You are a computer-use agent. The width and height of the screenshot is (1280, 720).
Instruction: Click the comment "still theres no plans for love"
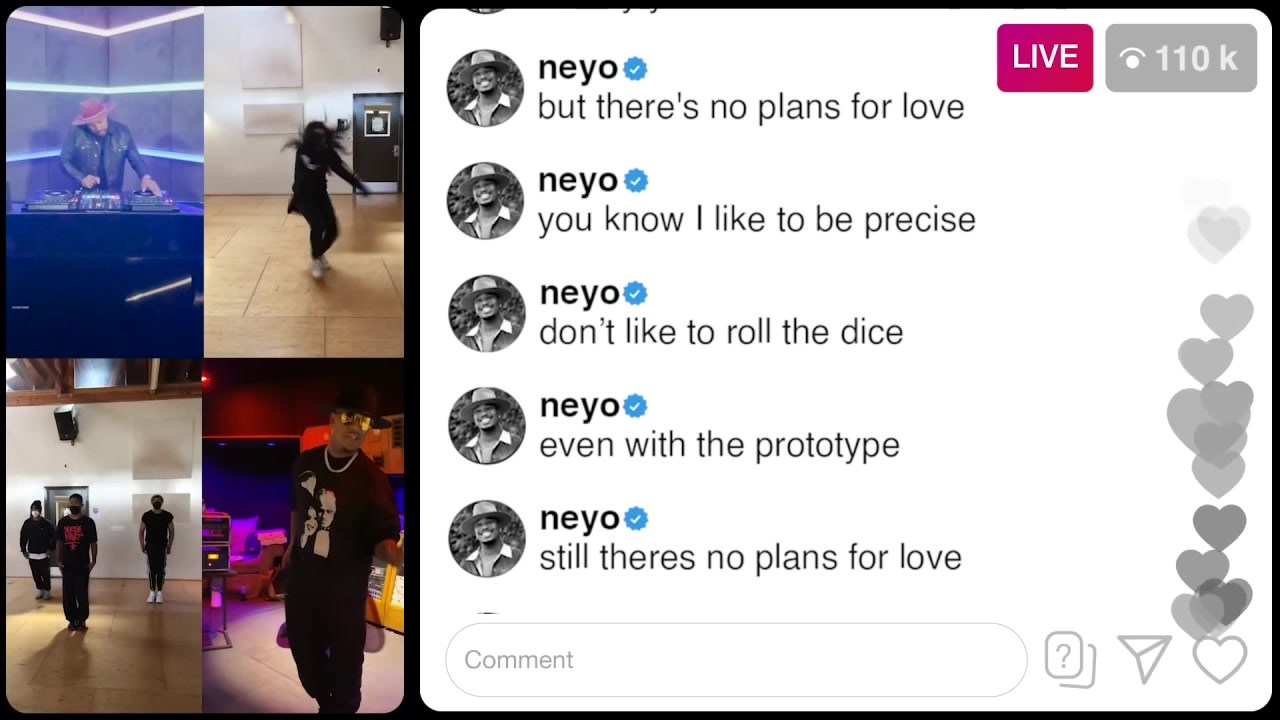(750, 558)
